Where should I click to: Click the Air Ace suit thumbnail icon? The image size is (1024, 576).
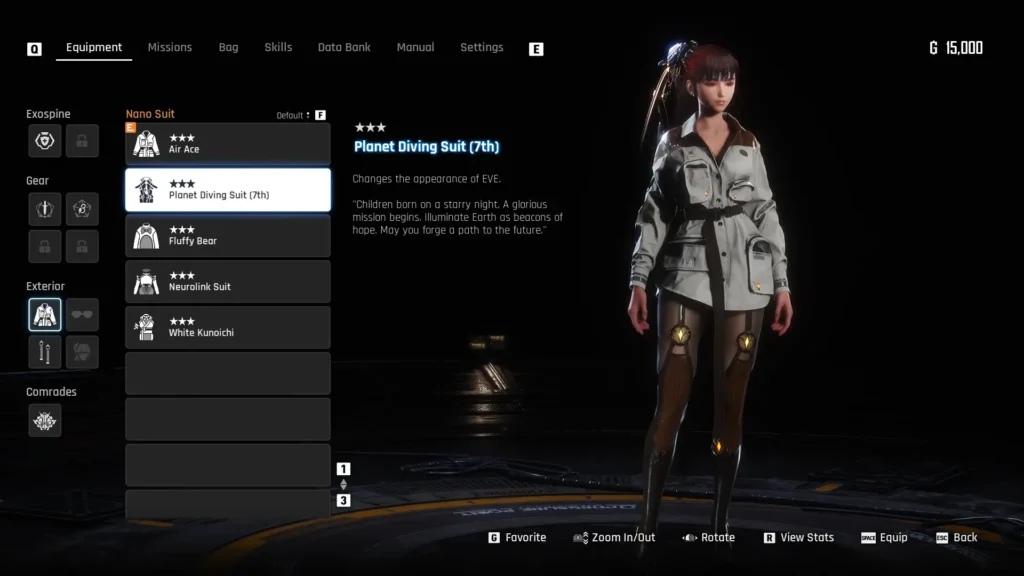coord(146,144)
